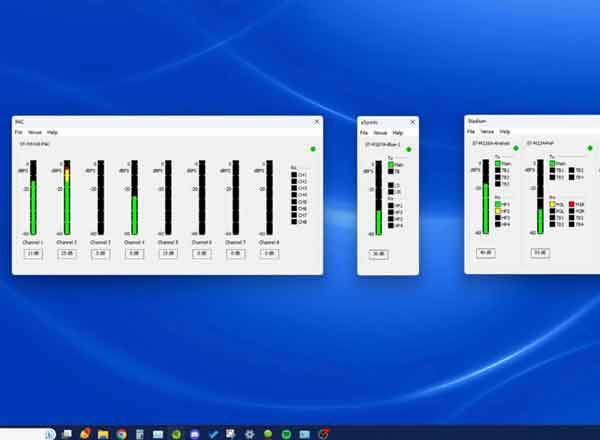
Task: Open File menu in Stadium window
Action: (470, 131)
